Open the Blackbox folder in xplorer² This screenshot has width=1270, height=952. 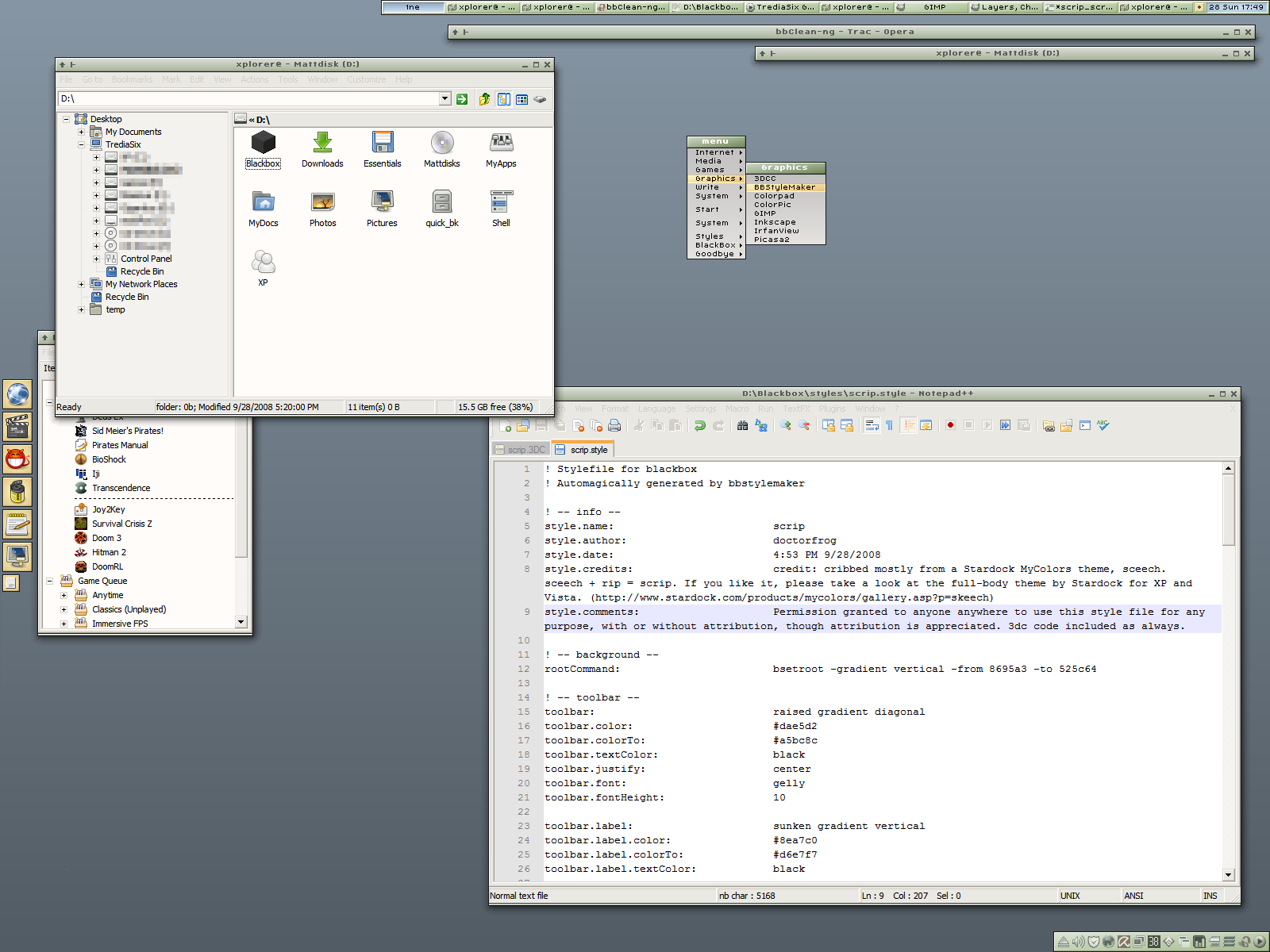tap(263, 149)
